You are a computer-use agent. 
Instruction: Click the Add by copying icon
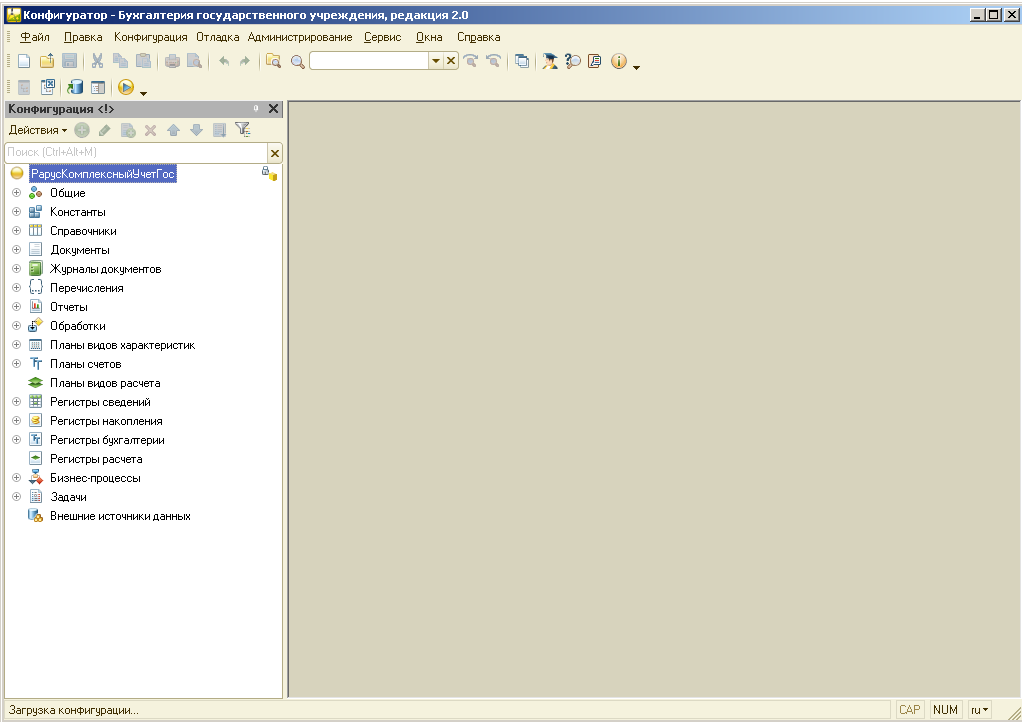[128, 130]
